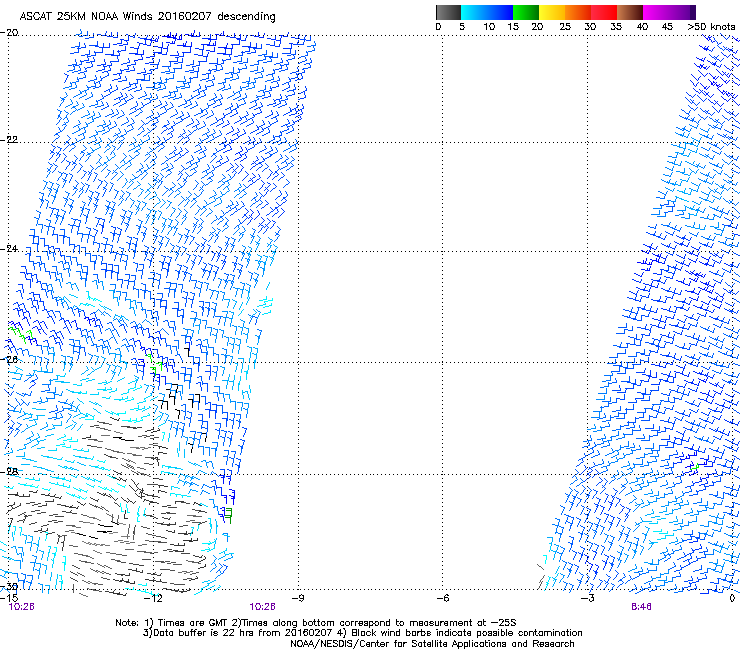This screenshot has height=650, width=740.
Task: Click the -20 latitude axis label
Action: click(9, 33)
